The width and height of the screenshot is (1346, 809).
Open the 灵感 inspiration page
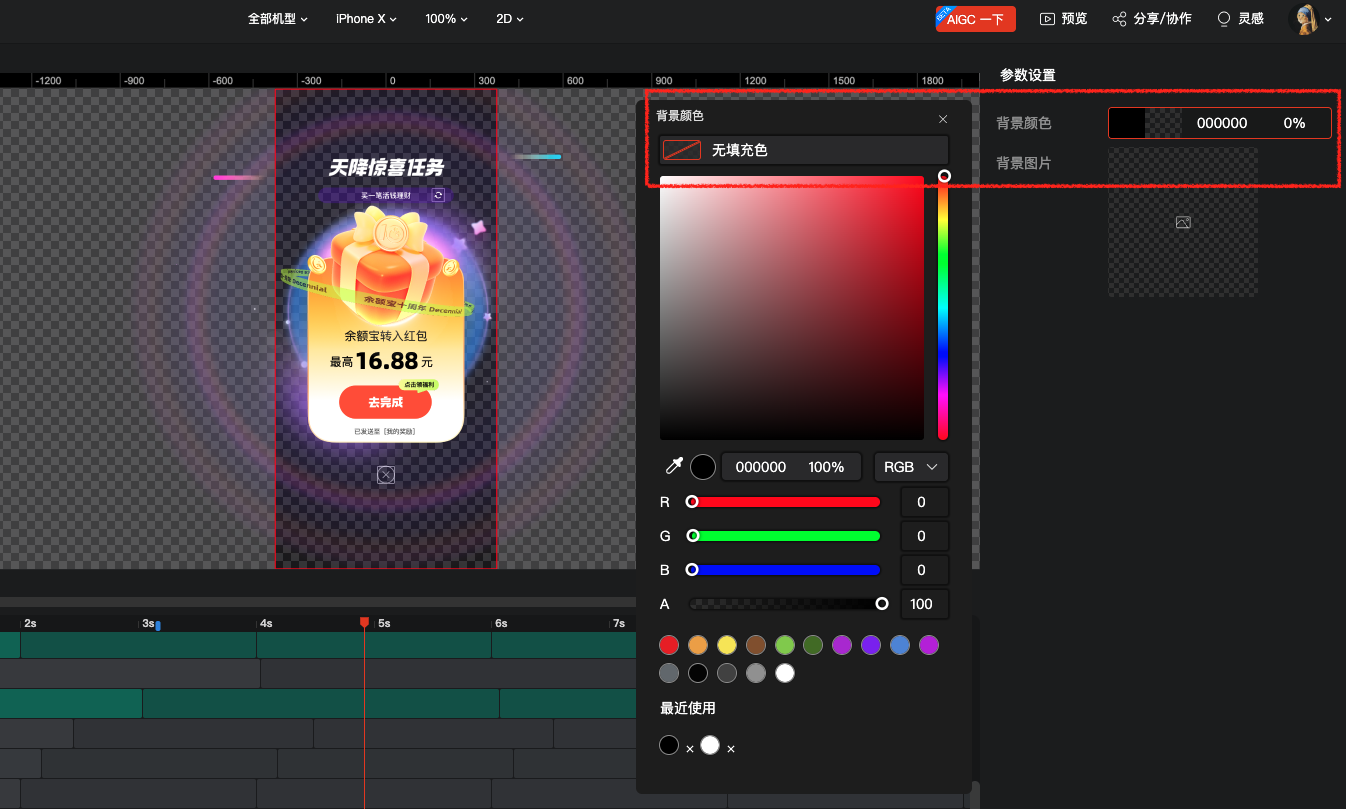tap(1240, 19)
